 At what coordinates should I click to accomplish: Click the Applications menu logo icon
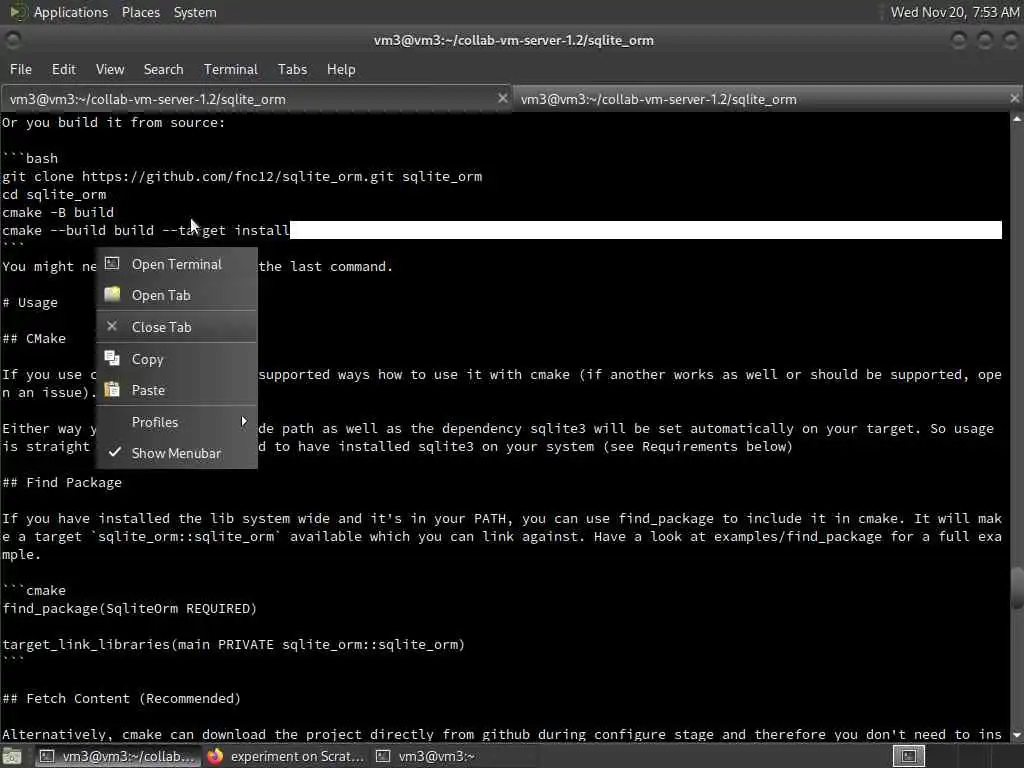[x=18, y=12]
